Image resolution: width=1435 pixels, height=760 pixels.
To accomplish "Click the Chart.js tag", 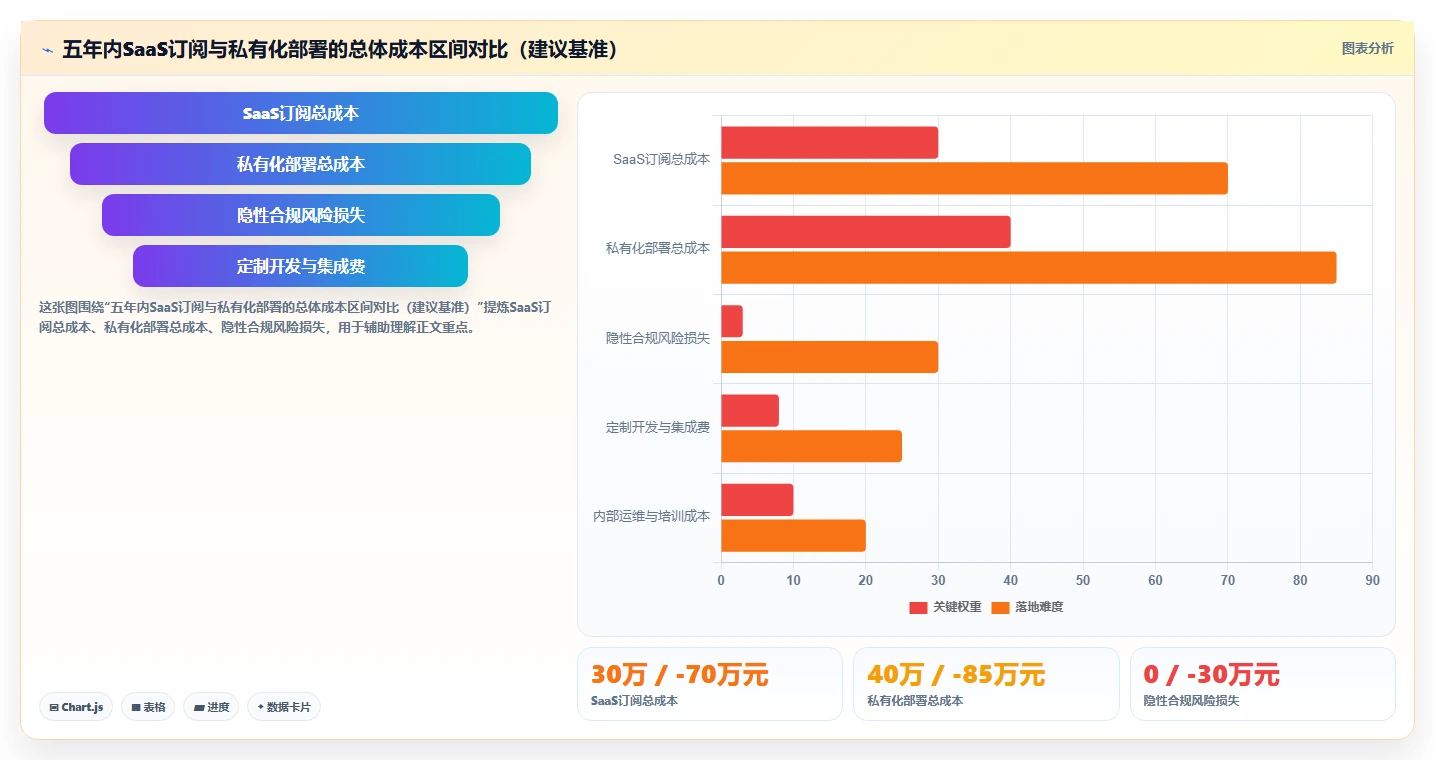I will pyautogui.click(x=76, y=707).
